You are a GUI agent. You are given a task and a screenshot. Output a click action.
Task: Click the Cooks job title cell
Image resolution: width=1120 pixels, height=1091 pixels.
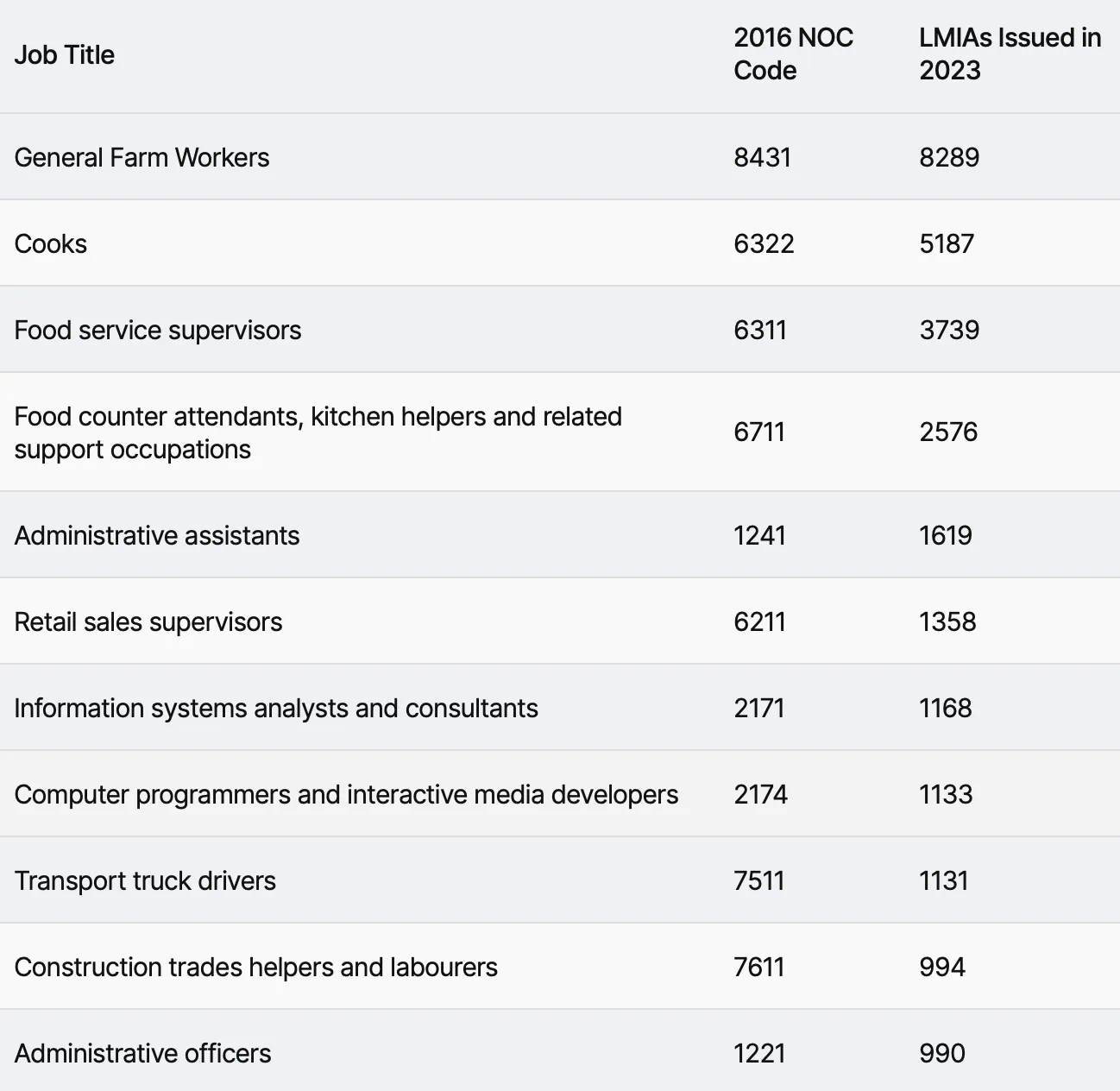pos(51,243)
